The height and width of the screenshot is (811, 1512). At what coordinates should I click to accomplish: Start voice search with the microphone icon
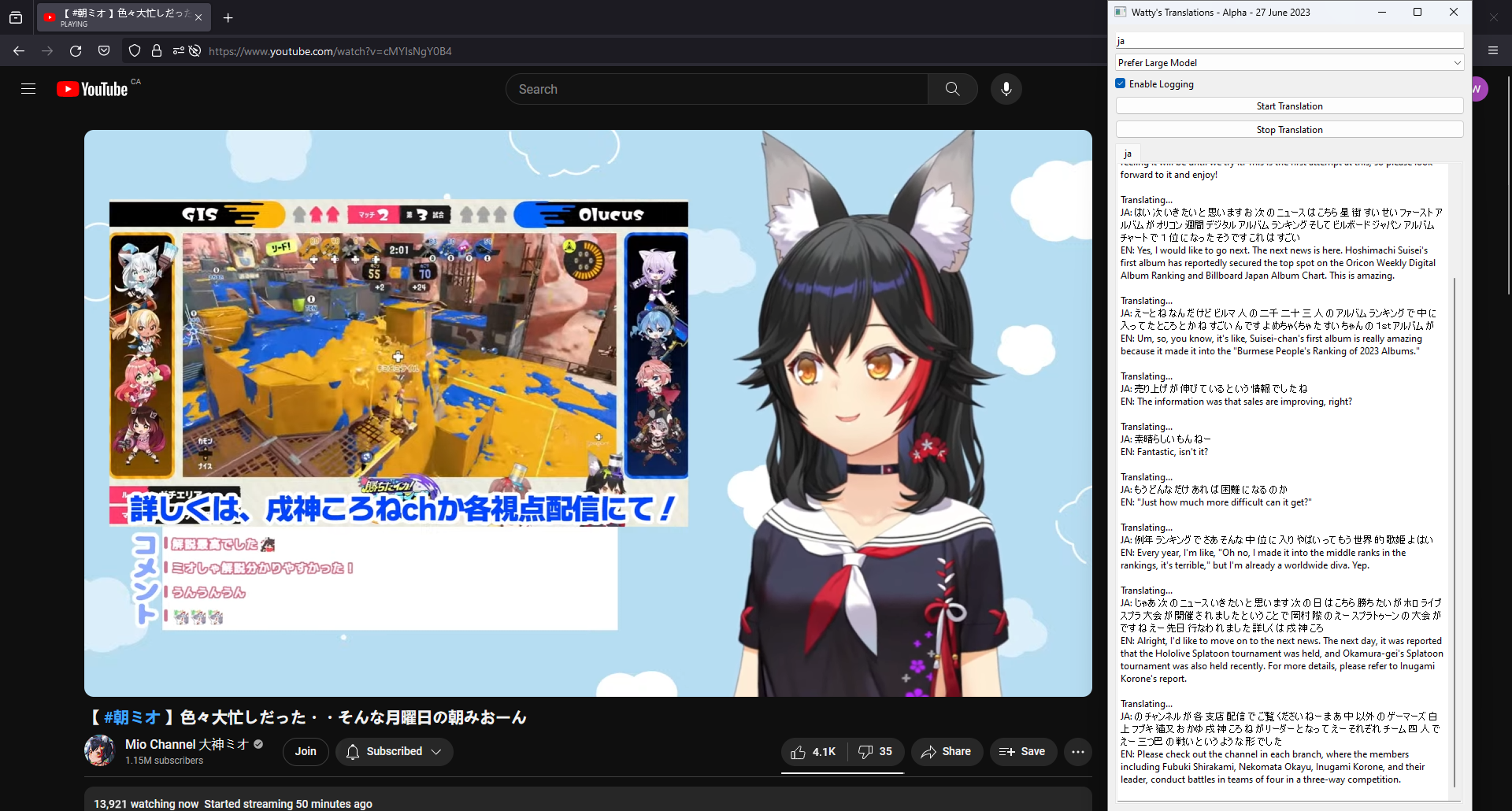1006,89
